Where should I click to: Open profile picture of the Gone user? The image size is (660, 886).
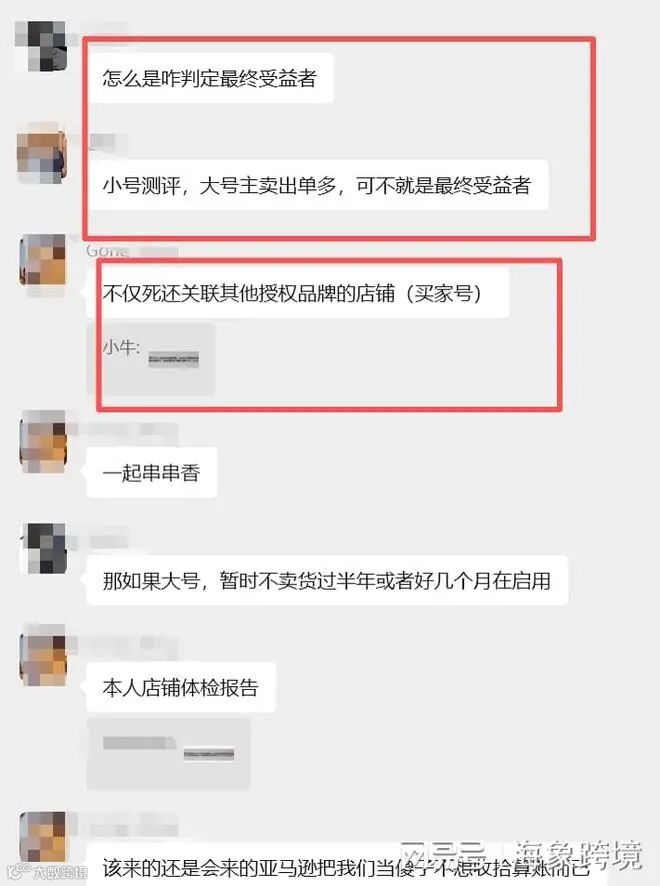click(x=43, y=260)
